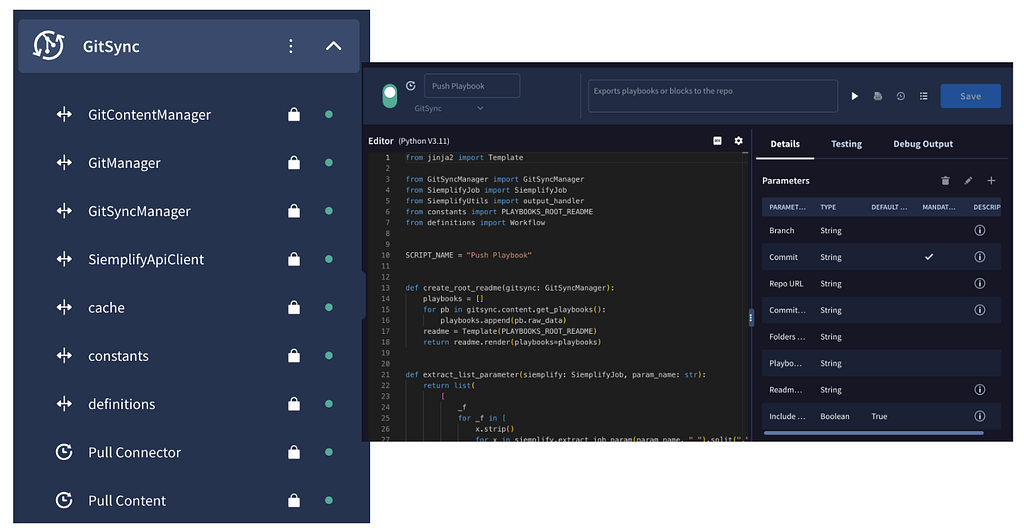1024x530 pixels.
Task: Click the job type icon beside Push Playbook name
Action: (x=411, y=86)
